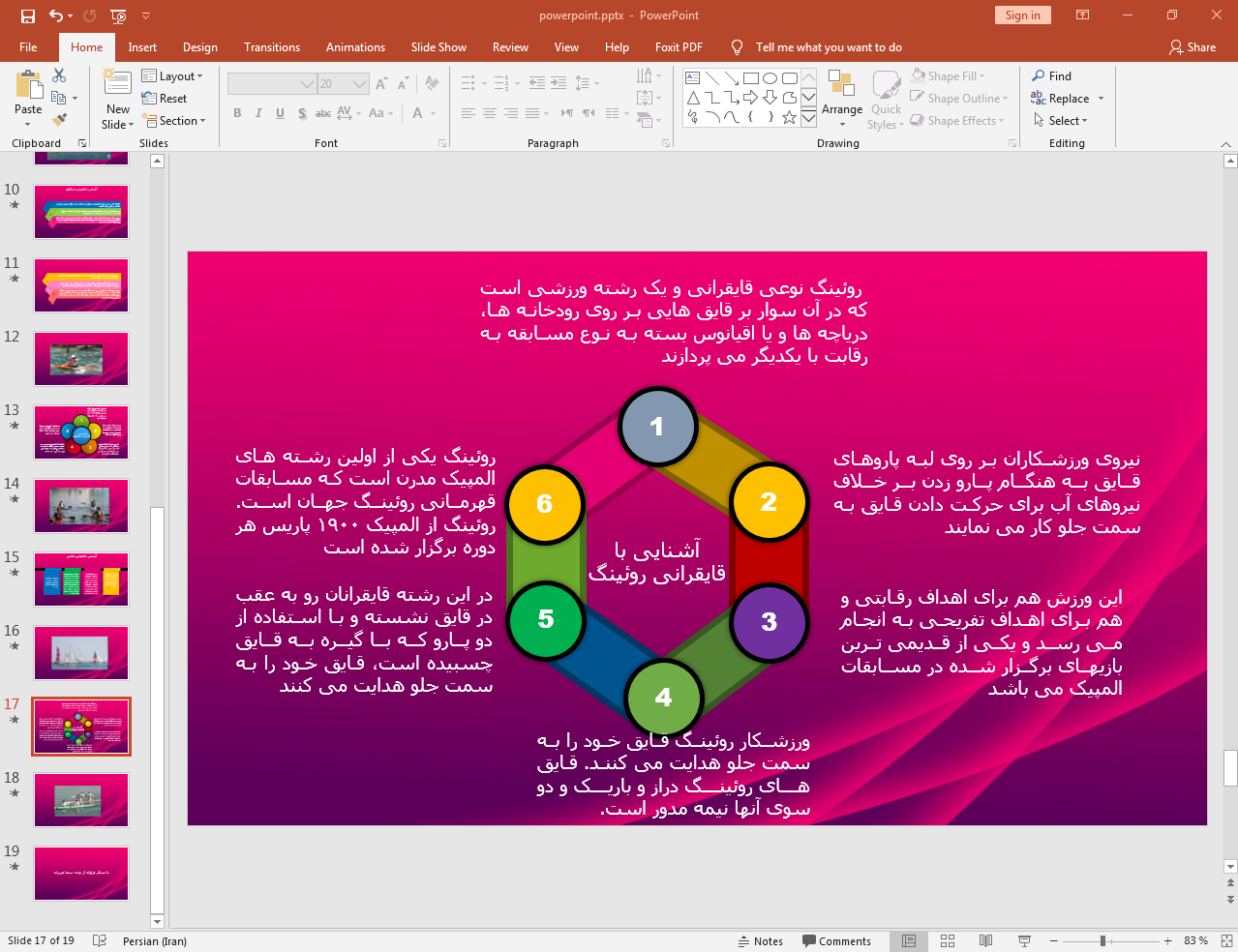Image resolution: width=1238 pixels, height=952 pixels.
Task: Click the Replace button
Action: pyautogui.click(x=1061, y=99)
